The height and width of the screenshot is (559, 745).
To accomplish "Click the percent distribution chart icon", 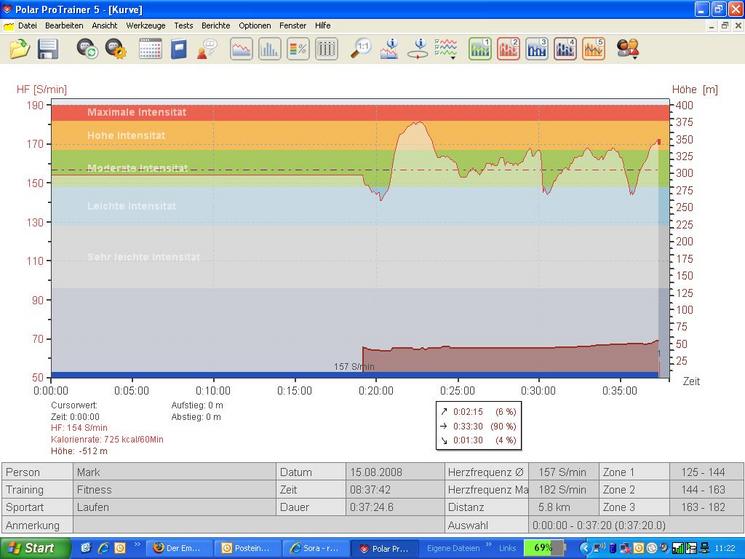I will click(298, 48).
